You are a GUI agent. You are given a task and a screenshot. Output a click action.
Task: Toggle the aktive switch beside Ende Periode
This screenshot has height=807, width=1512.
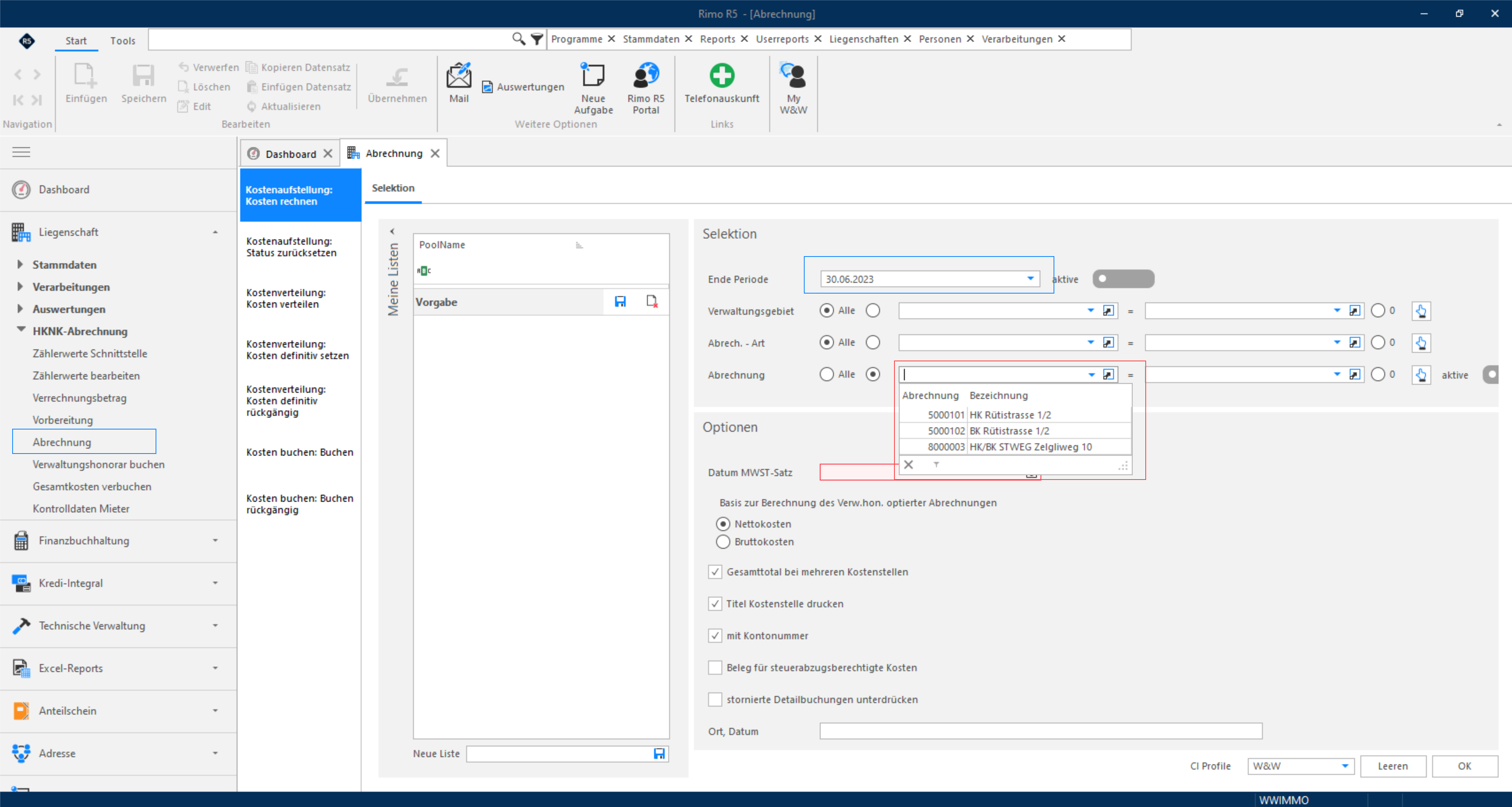(1123, 279)
